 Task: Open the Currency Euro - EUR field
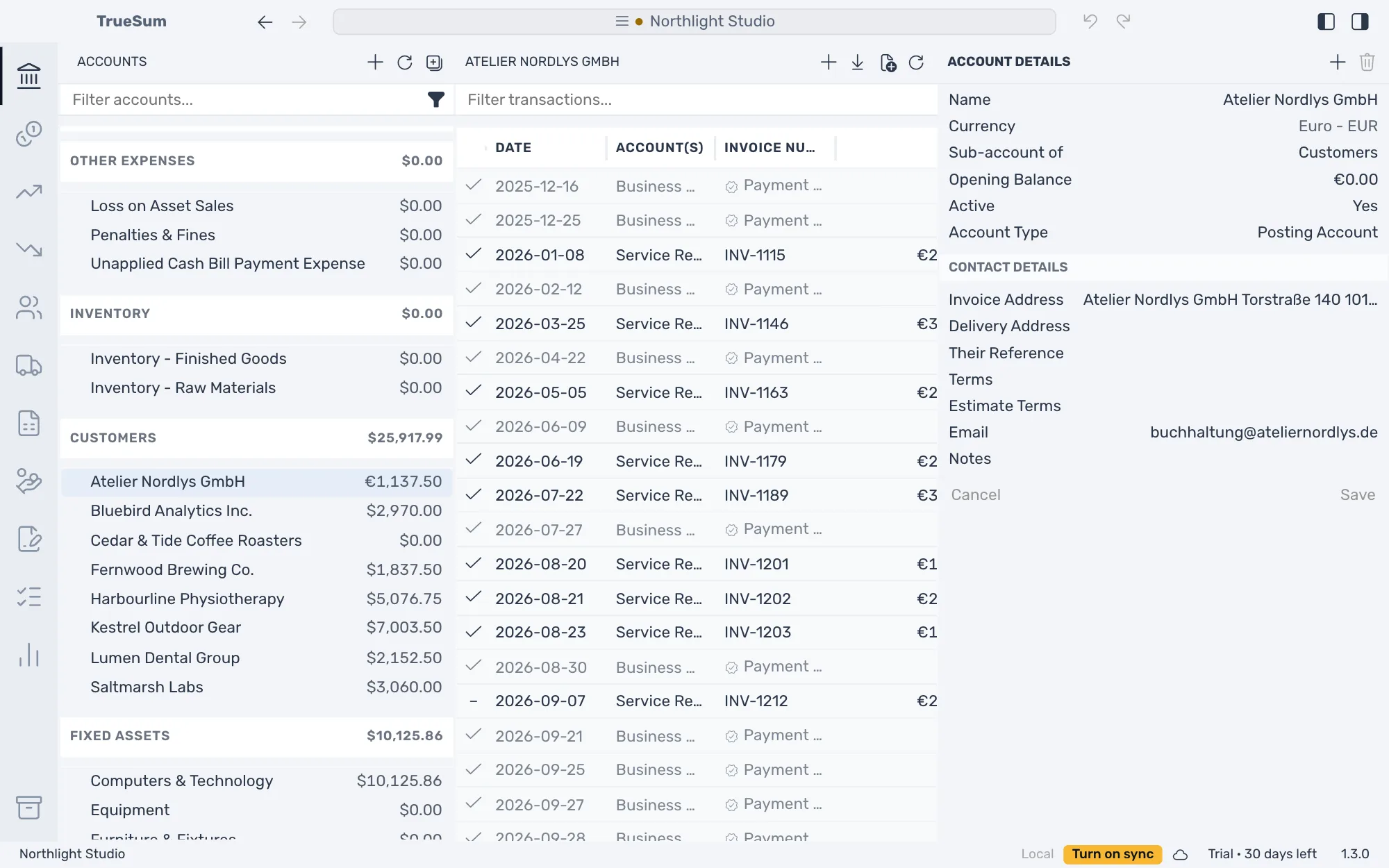(1163, 126)
